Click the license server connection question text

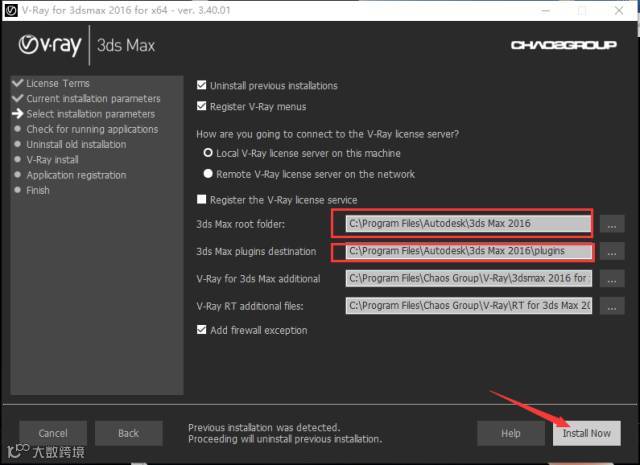[327, 134]
